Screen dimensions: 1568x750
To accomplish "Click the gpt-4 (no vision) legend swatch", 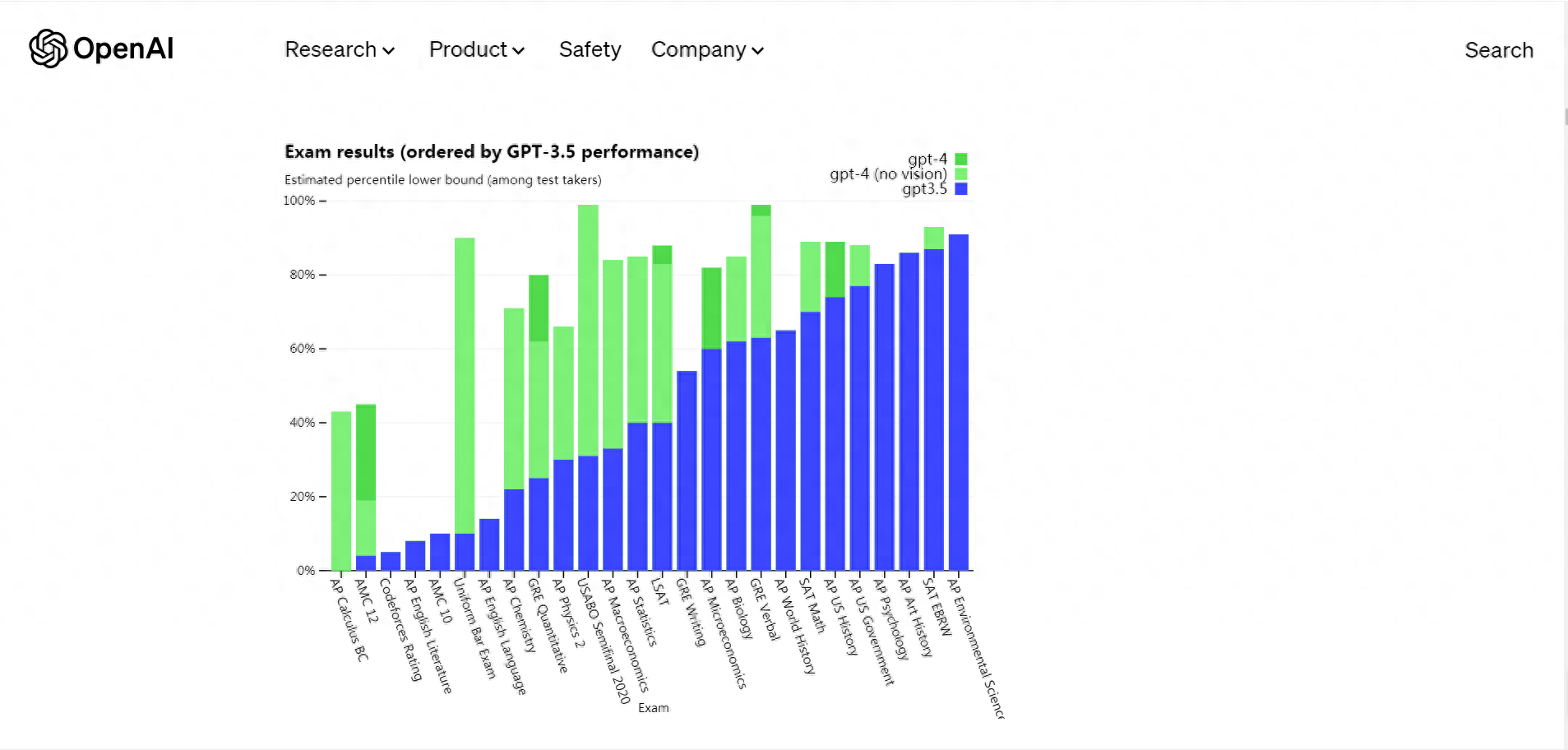I will [961, 174].
